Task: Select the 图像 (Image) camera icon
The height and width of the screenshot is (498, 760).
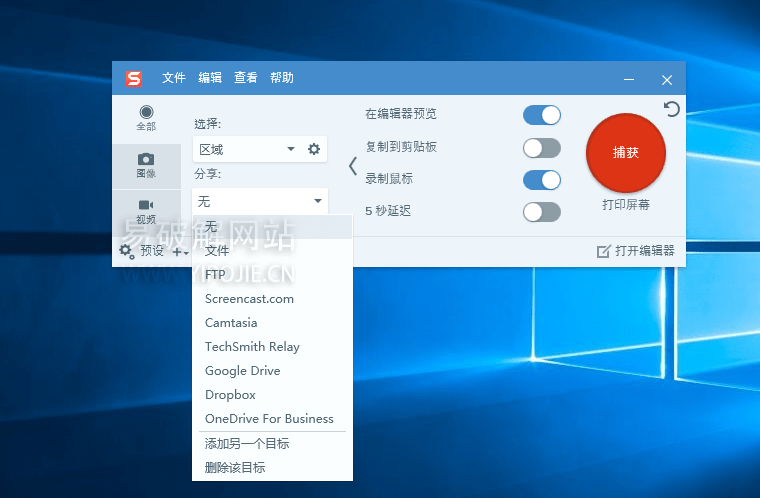Action: 146,159
